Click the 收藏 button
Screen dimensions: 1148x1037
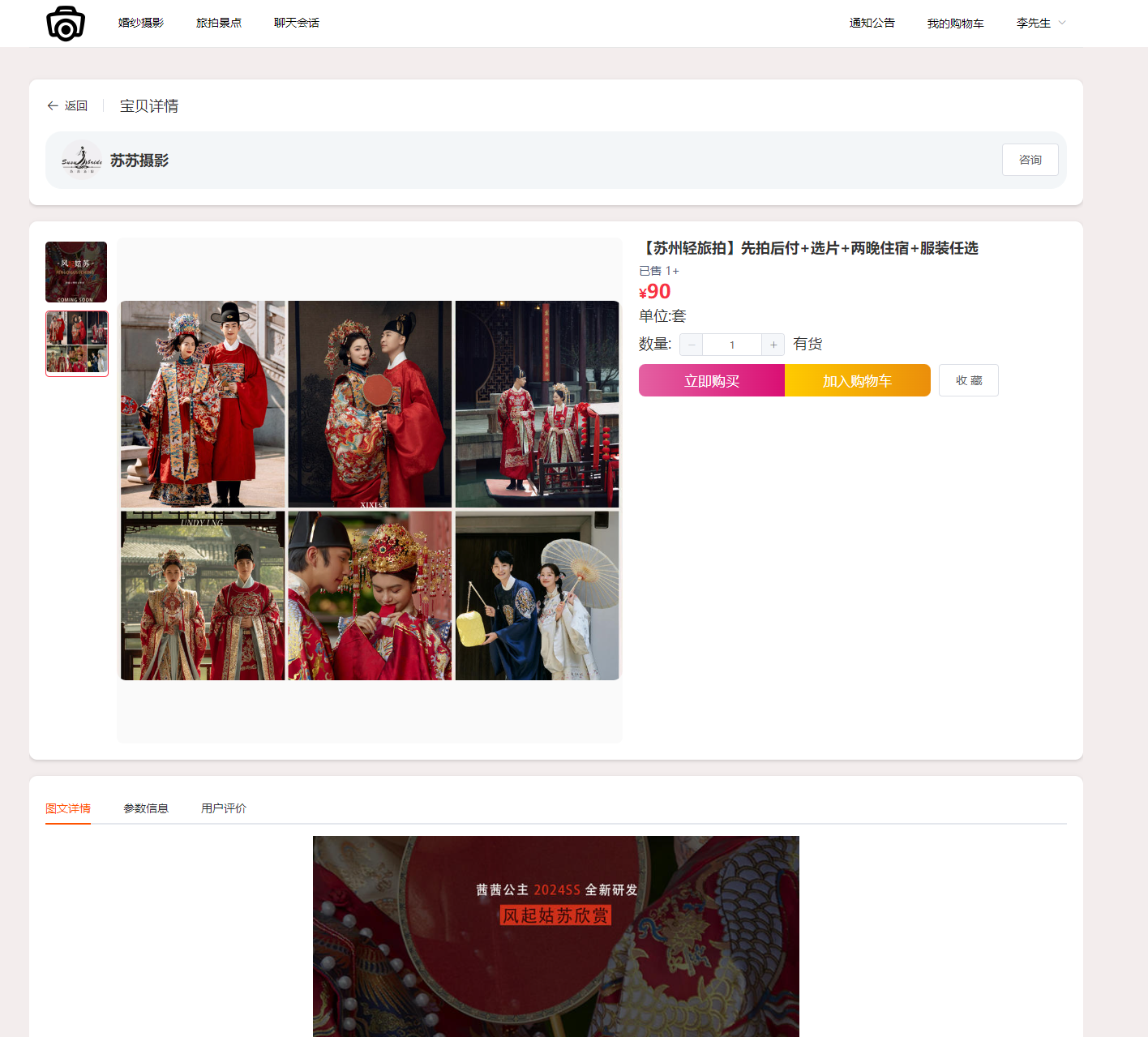pyautogui.click(x=969, y=380)
